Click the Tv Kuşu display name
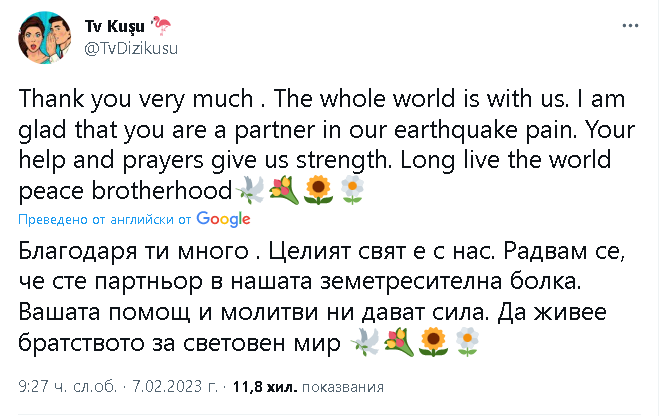Screen dimensions: 661x416 point(108,23)
